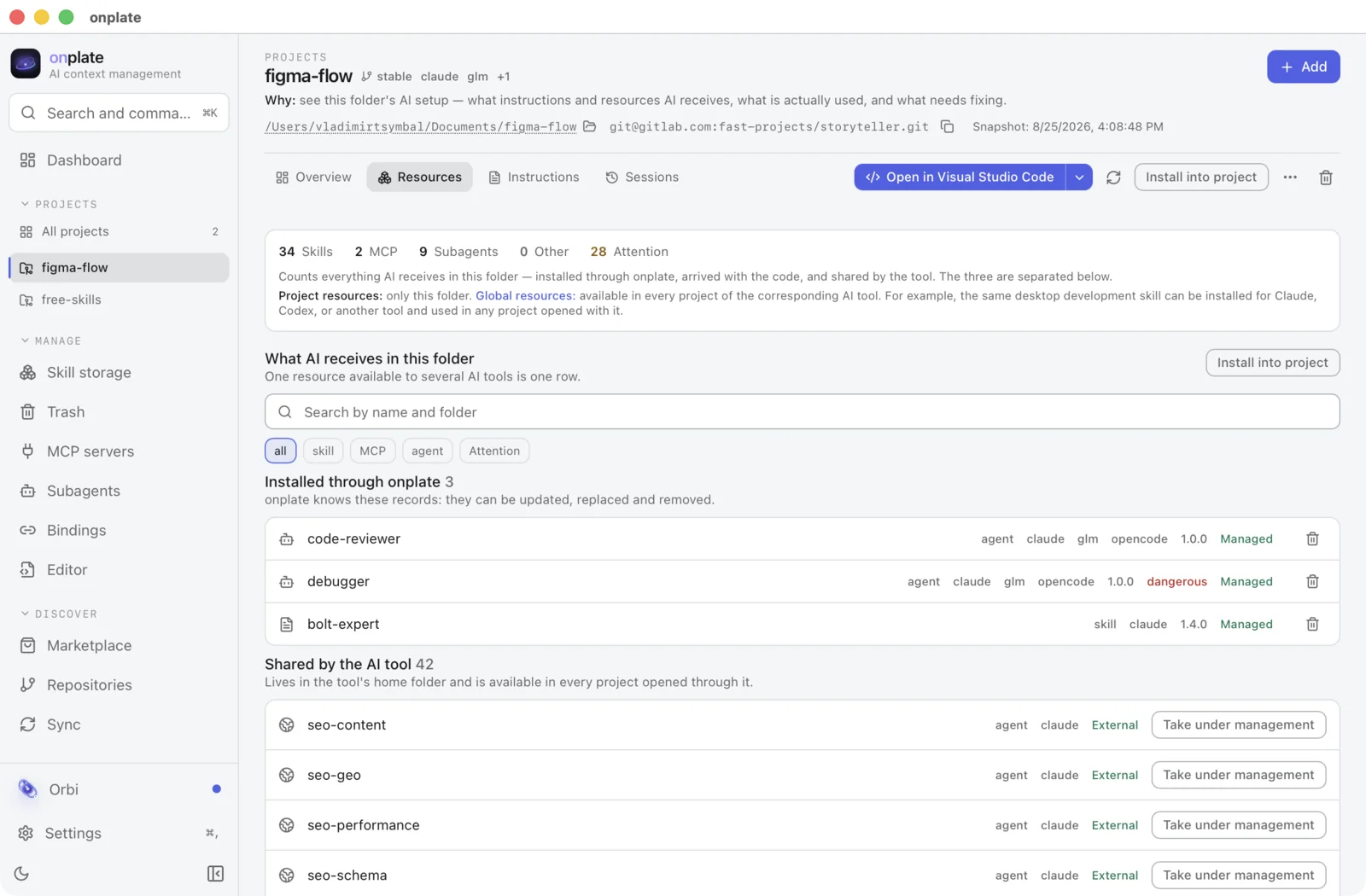Screen dimensions: 1366x896
Task: Filter resources by agent
Action: click(x=427, y=451)
